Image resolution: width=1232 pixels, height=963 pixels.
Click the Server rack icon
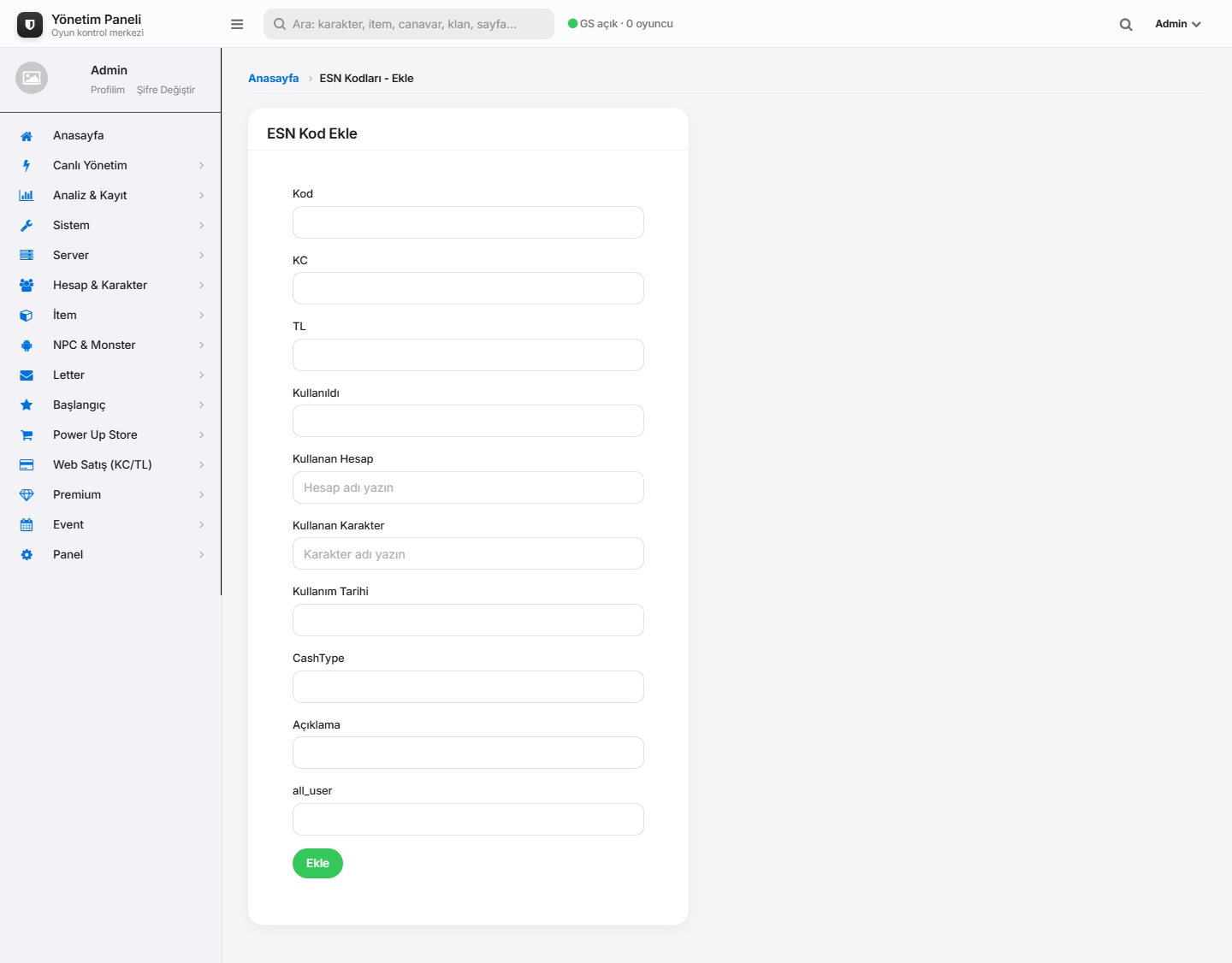click(x=27, y=256)
